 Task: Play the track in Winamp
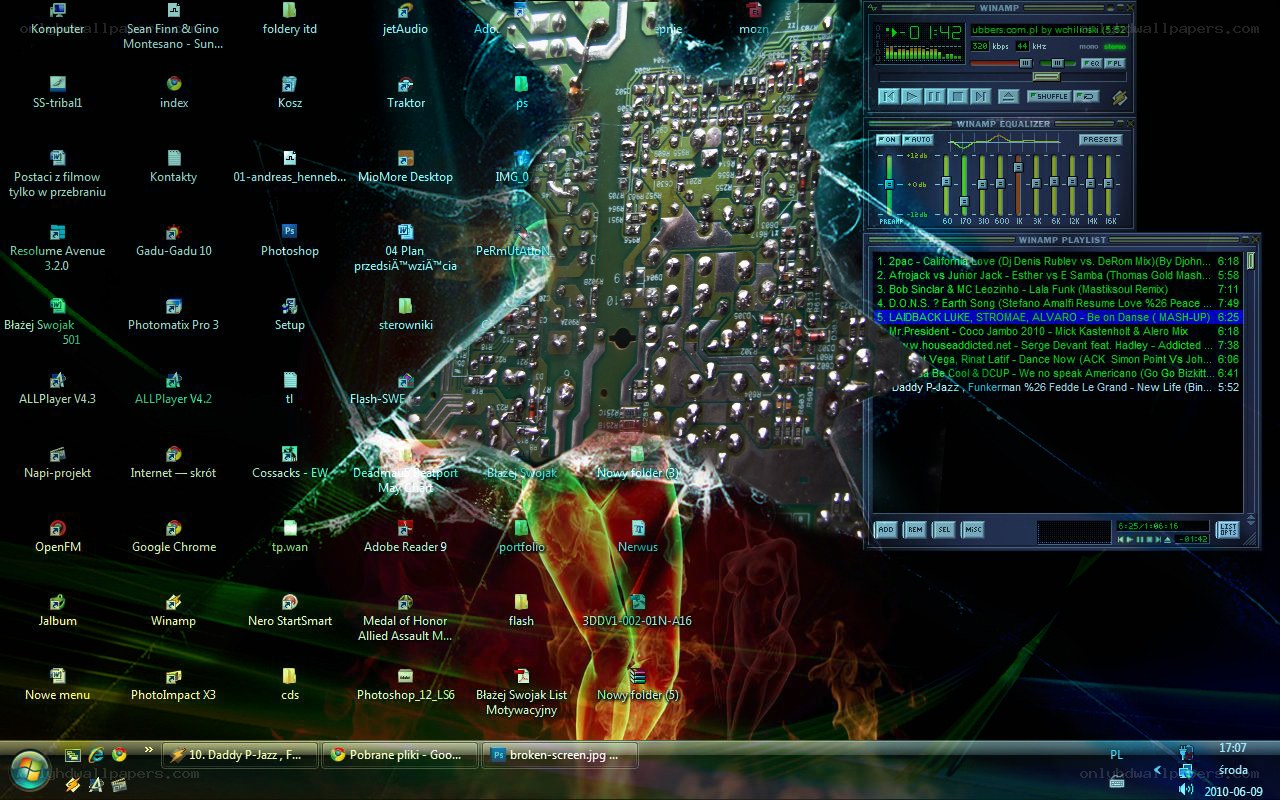[911, 97]
